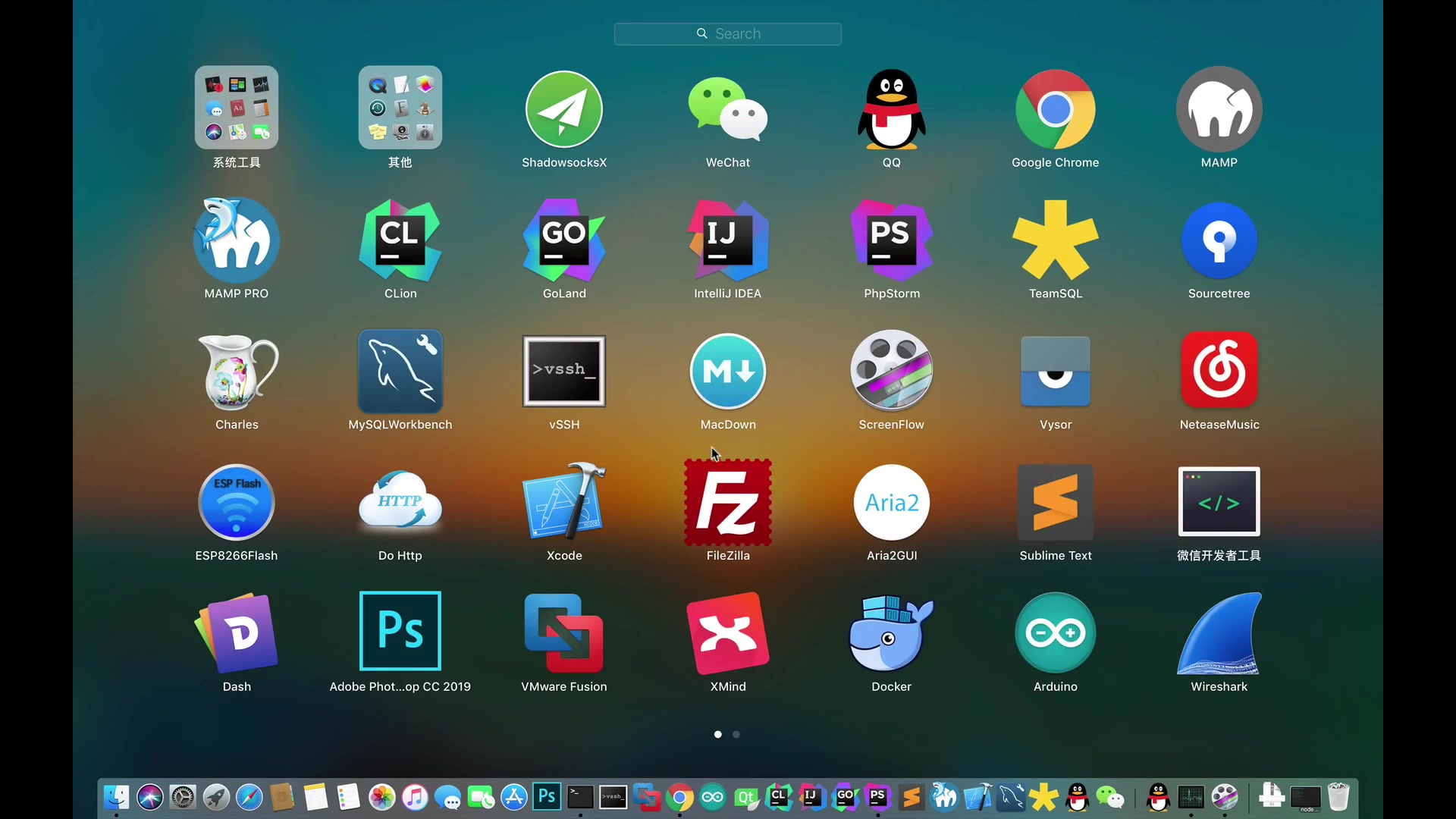The width and height of the screenshot is (1456, 819).
Task: Activate Siri in the Dock
Action: [149, 797]
